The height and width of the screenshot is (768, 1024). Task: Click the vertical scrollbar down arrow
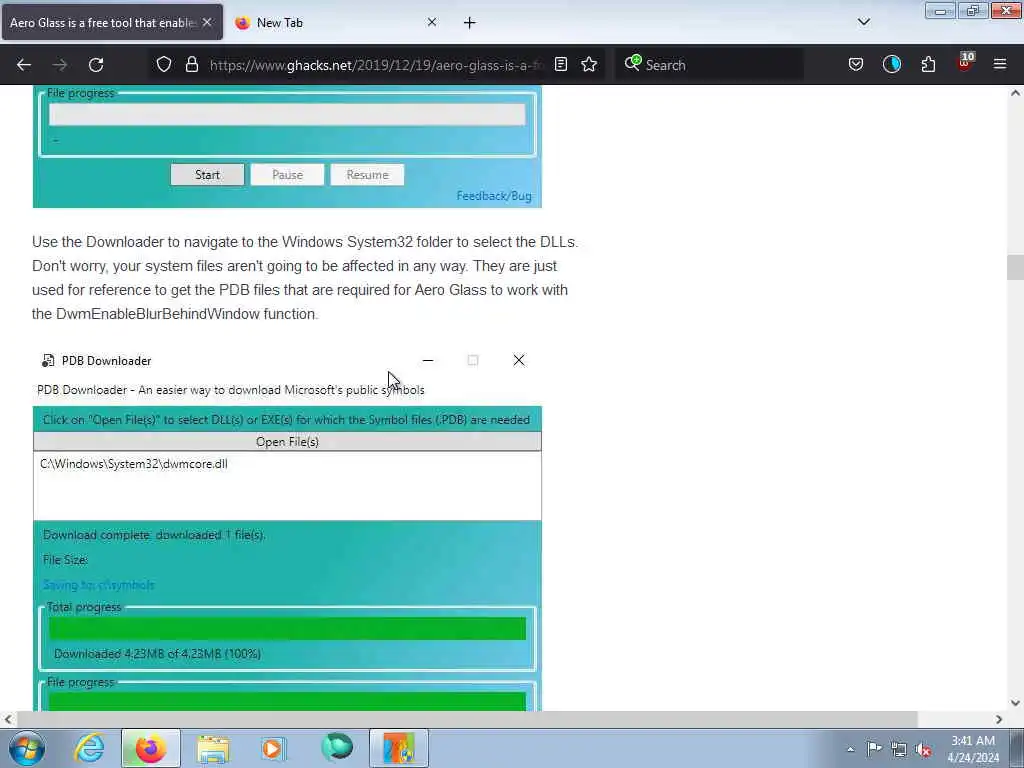pos(1015,703)
